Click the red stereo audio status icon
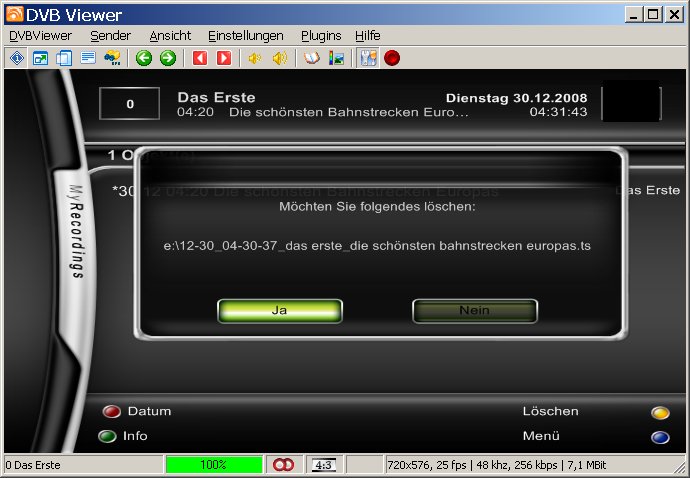Viewport: 690px width, 478px height. coord(283,465)
